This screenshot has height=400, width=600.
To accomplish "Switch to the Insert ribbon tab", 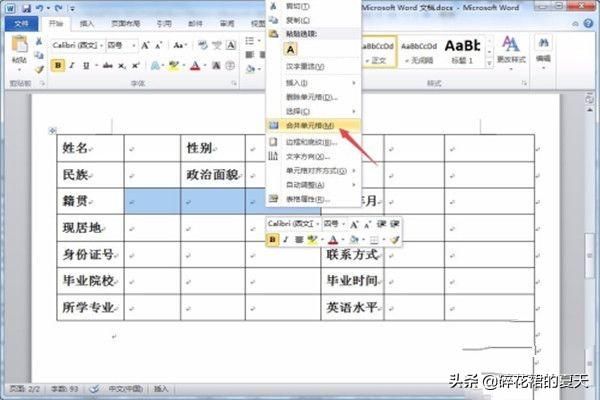I will pyautogui.click(x=87, y=24).
